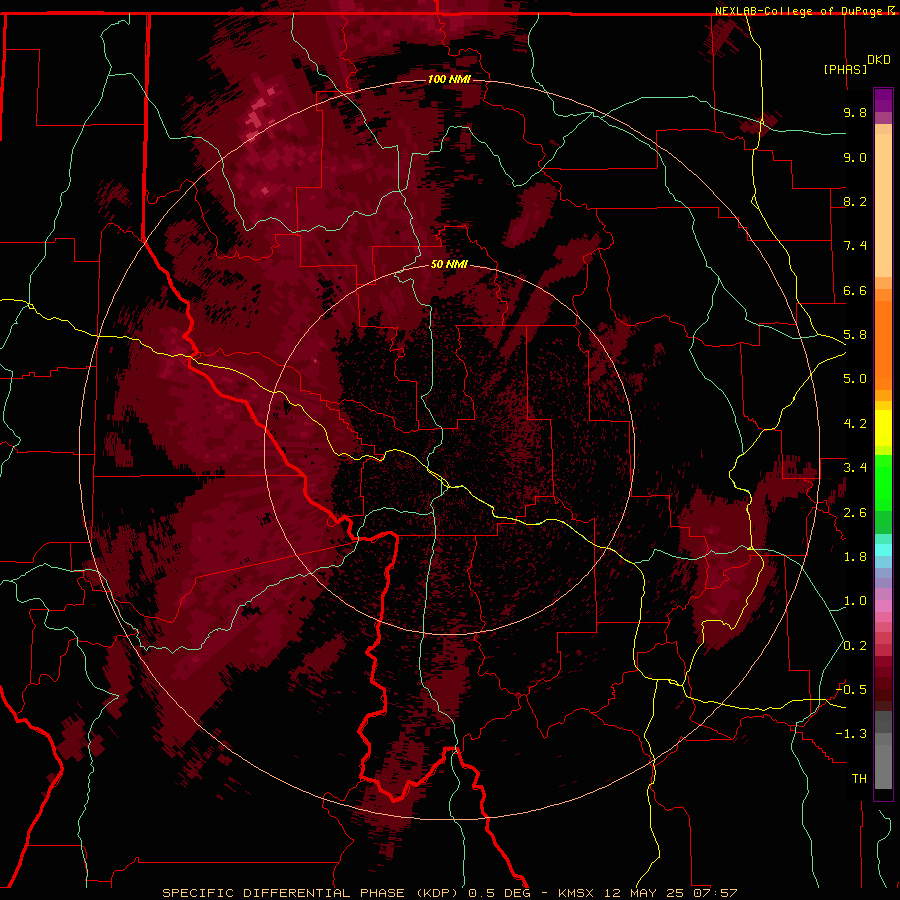Screen dimensions: 900x900
Task: Click the 9.0 scale value
Action: point(855,157)
